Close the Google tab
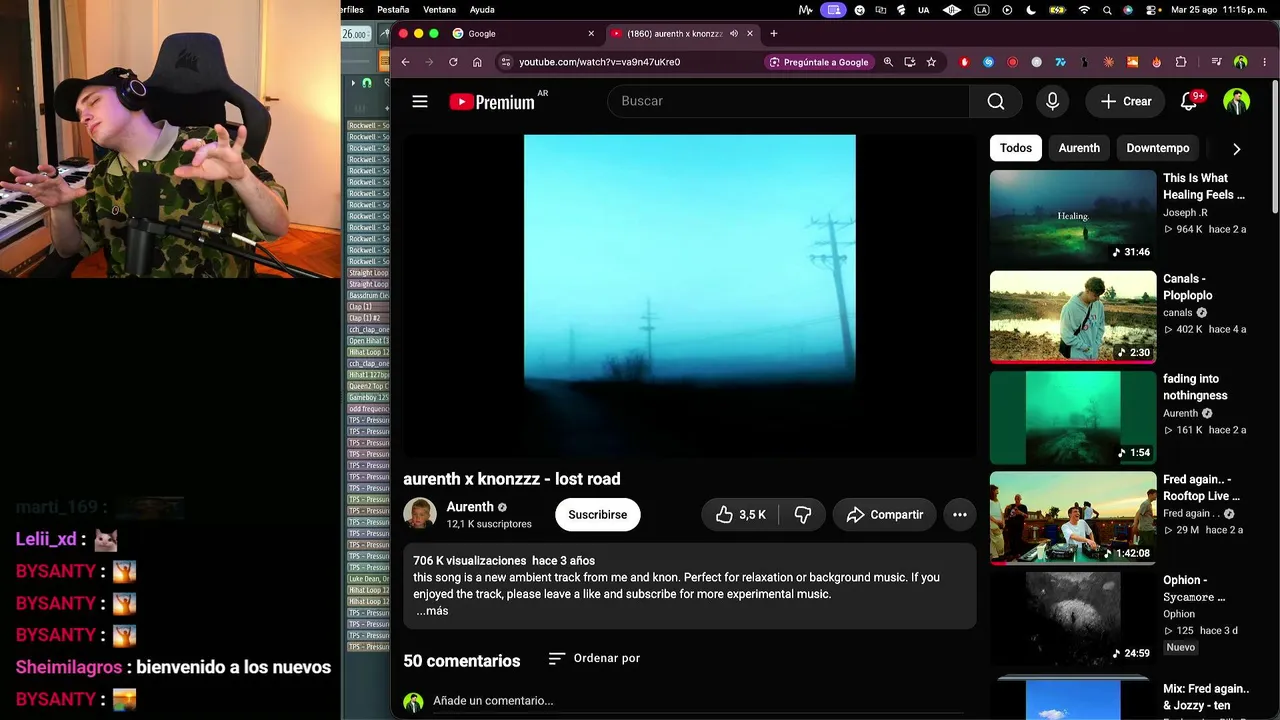 tap(591, 34)
